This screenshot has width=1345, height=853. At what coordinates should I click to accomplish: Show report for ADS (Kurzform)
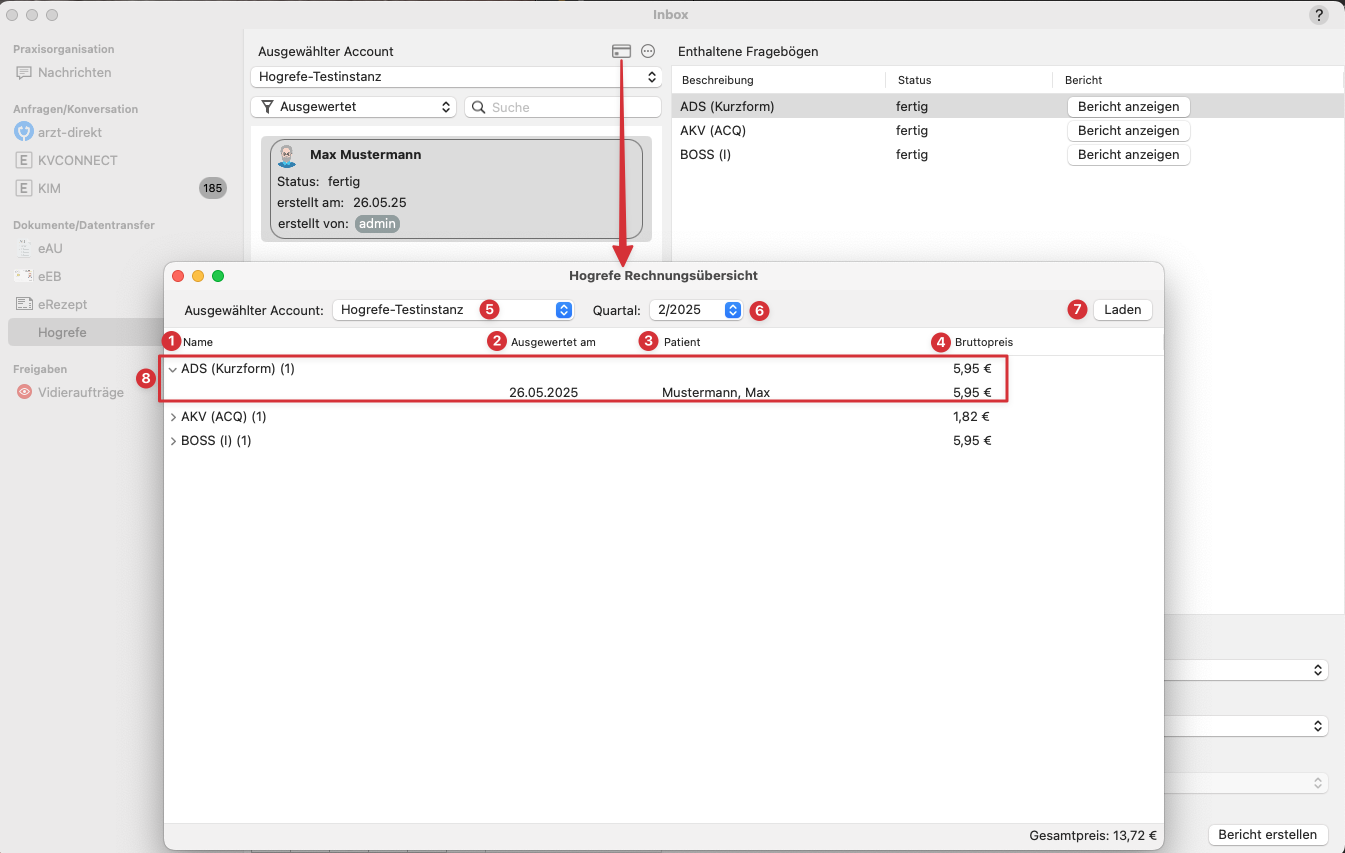1128,107
